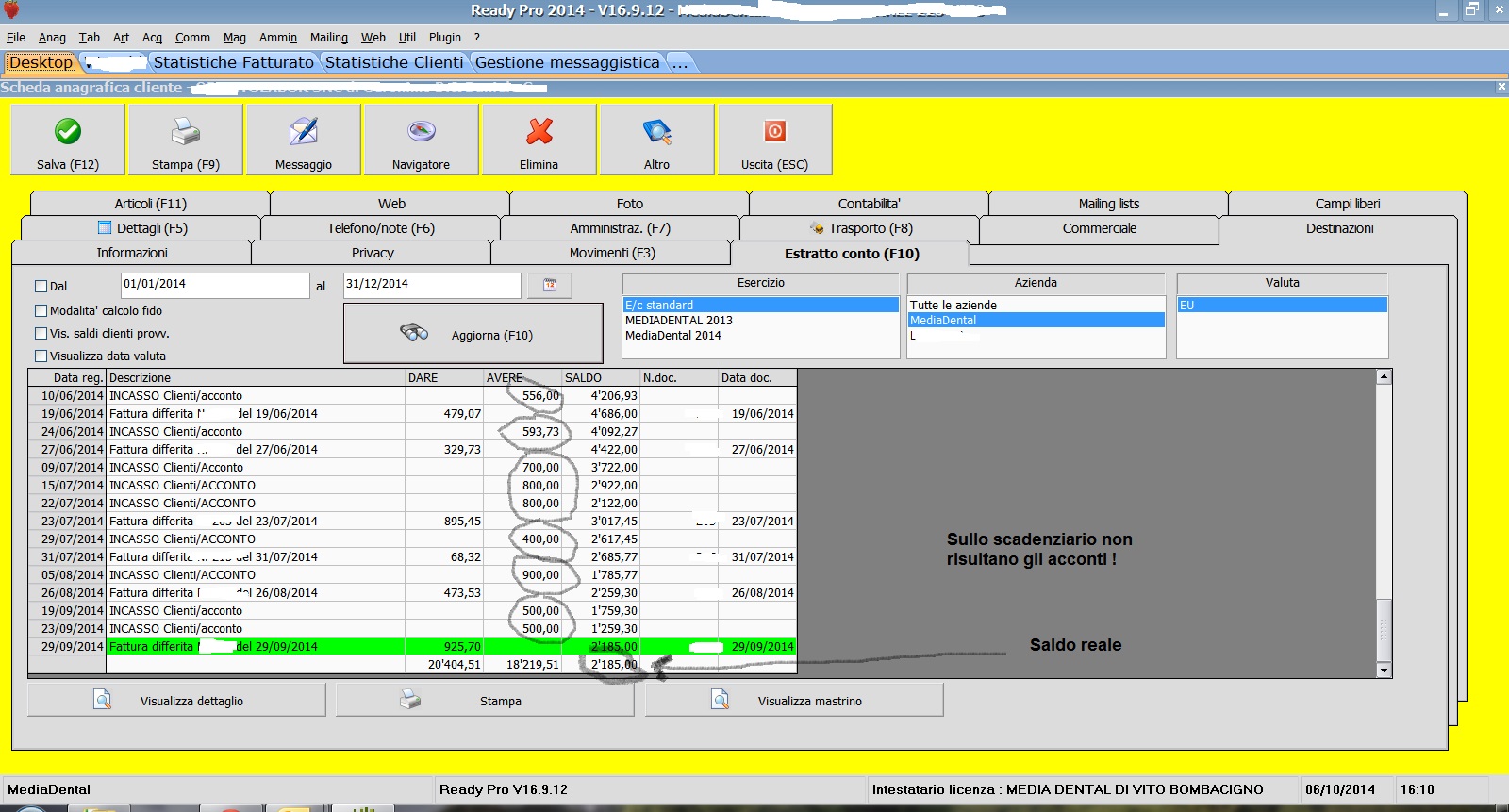The height and width of the screenshot is (812, 1509).
Task: Switch to Statistiche Fatturato desktop tab
Action: (x=234, y=62)
